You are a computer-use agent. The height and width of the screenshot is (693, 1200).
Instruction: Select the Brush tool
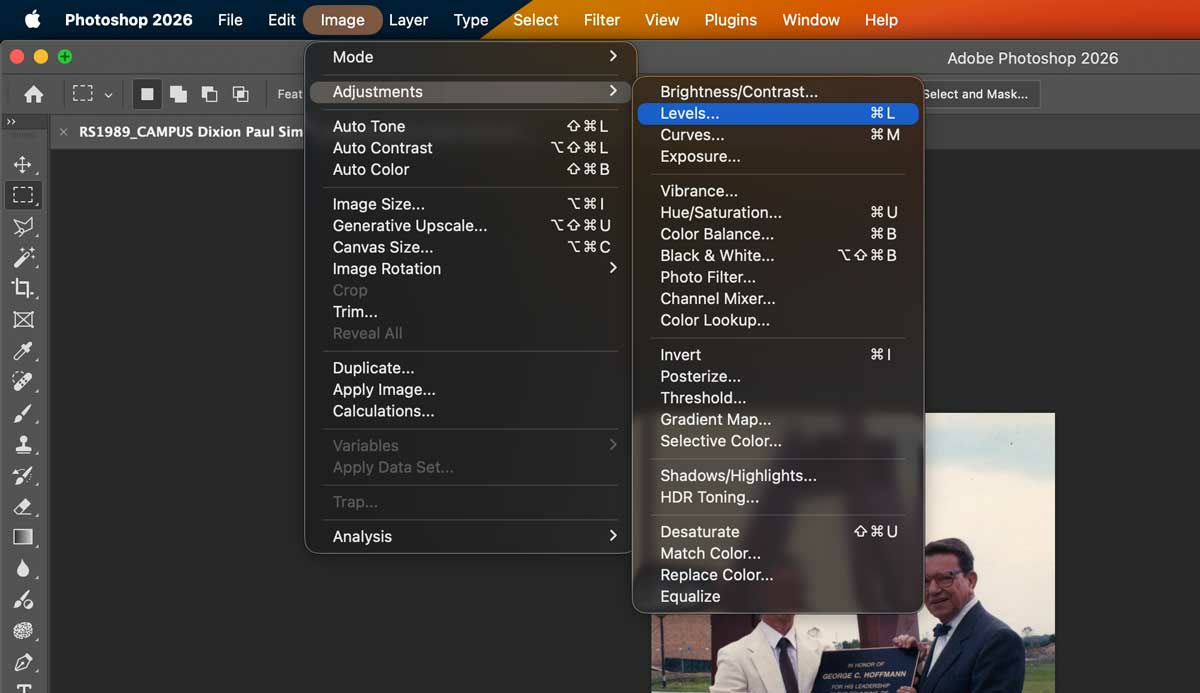(23, 413)
